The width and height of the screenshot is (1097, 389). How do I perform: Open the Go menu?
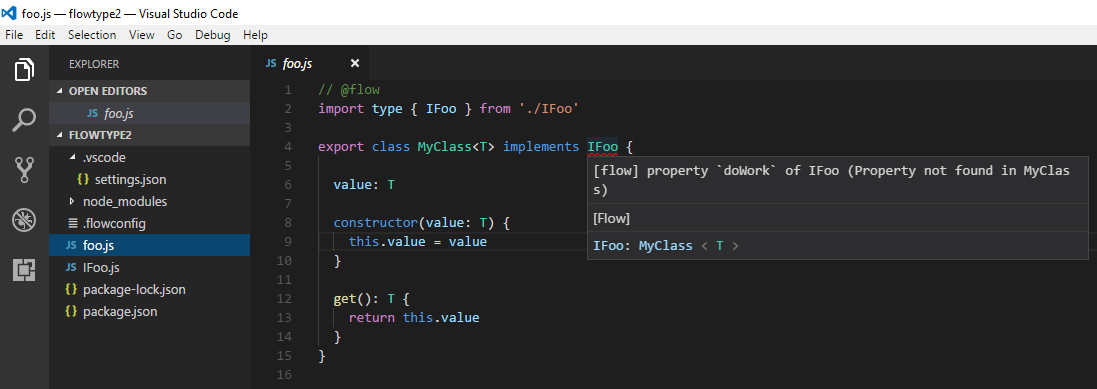tap(175, 35)
